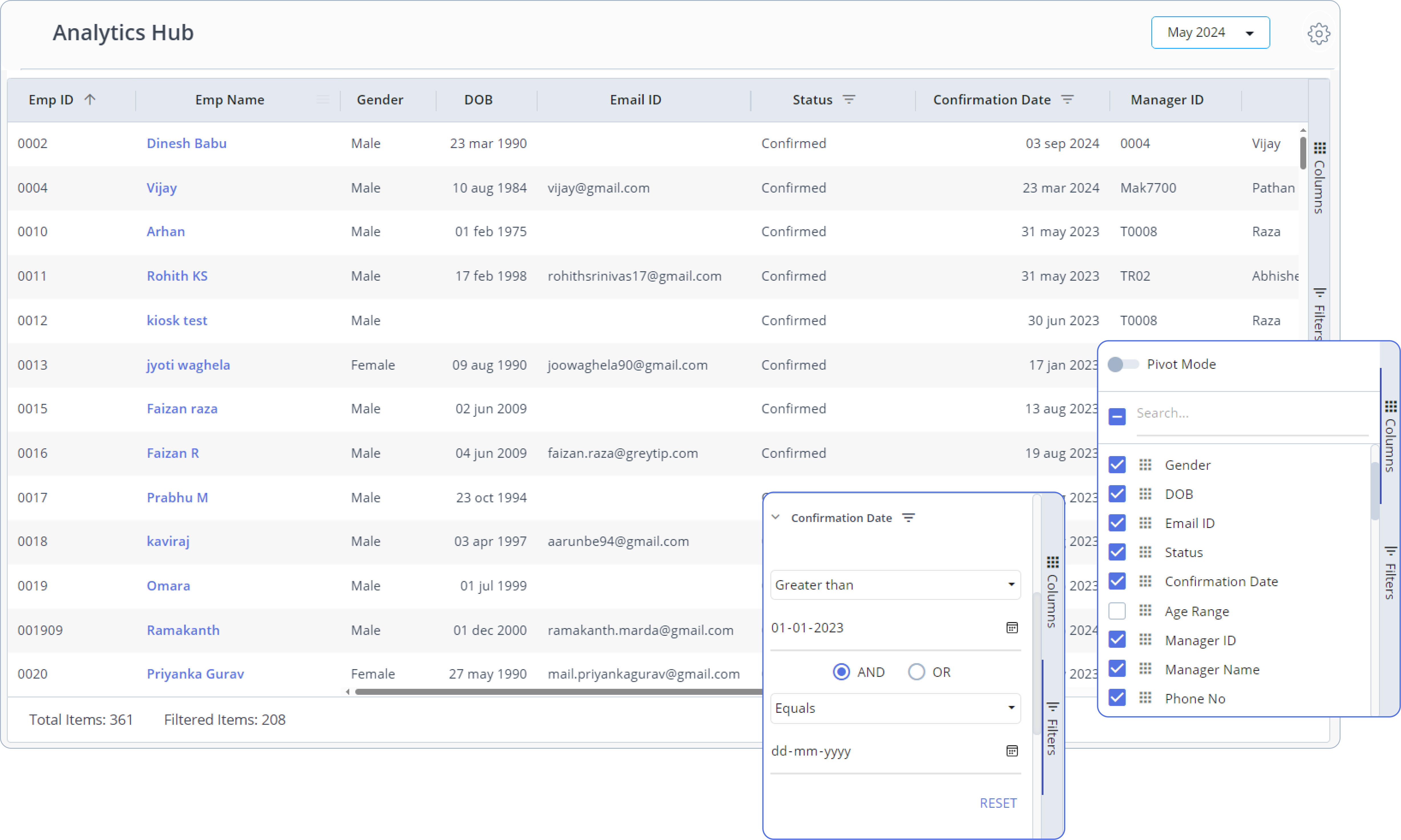The width and height of the screenshot is (1401, 840).
Task: Open the Status column filter icon
Action: tap(849, 100)
